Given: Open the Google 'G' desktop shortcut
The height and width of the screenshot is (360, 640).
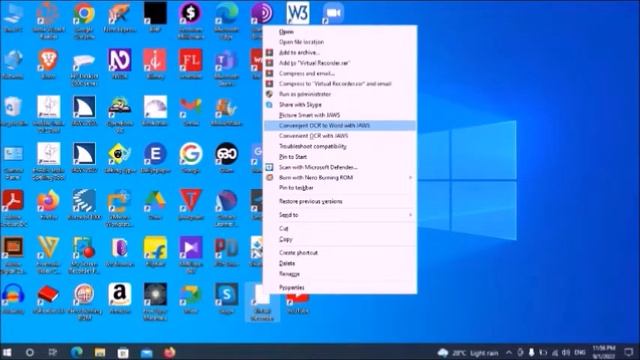Looking at the screenshot, I should click(191, 158).
